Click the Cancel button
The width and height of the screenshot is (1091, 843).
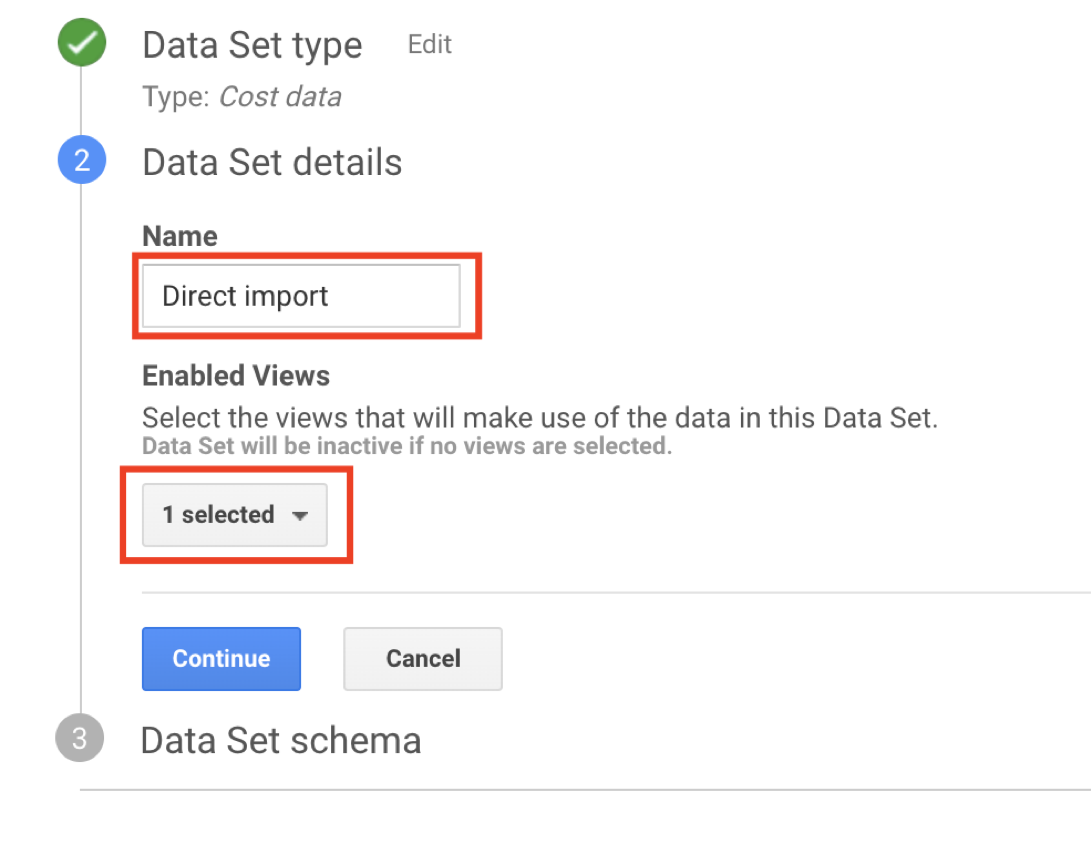(423, 659)
